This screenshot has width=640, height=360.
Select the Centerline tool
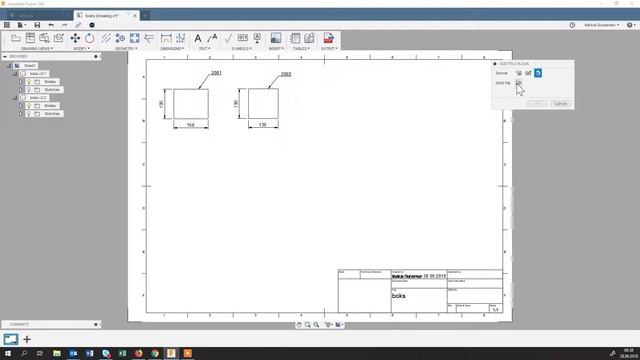(106, 38)
